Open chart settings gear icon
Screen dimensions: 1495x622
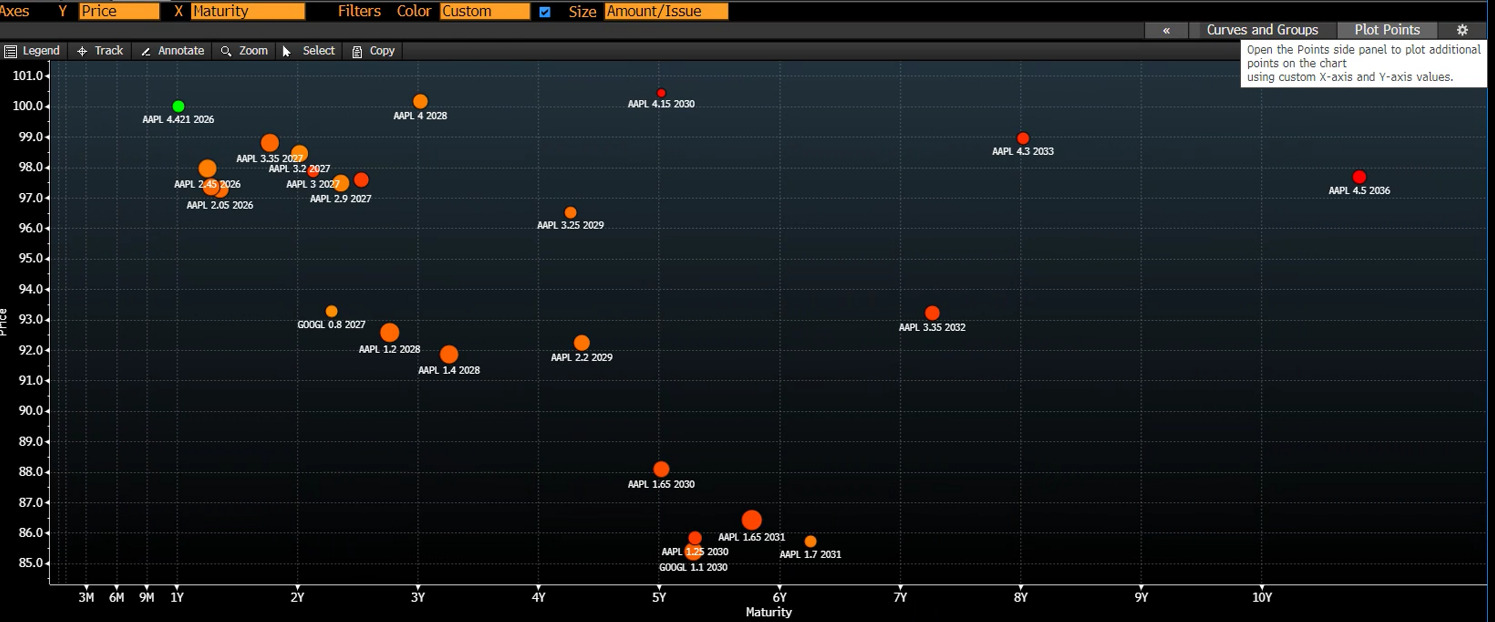coord(1462,30)
